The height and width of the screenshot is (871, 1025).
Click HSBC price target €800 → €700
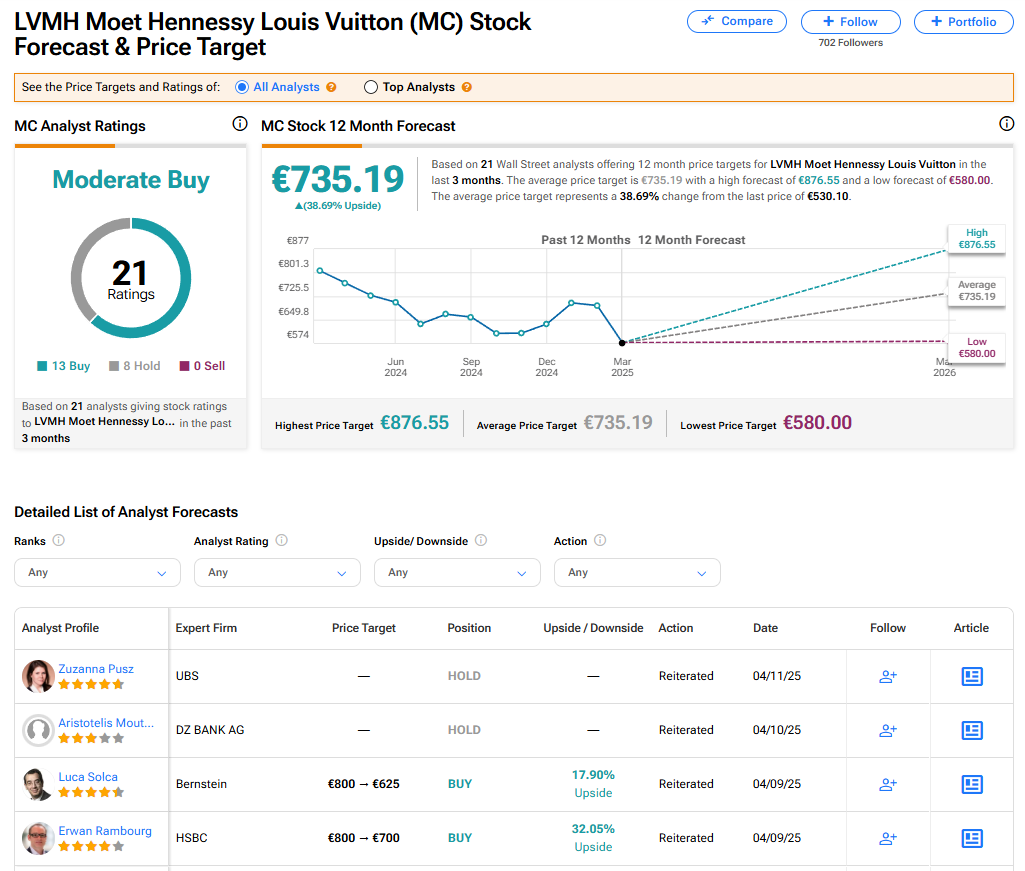[x=363, y=838]
